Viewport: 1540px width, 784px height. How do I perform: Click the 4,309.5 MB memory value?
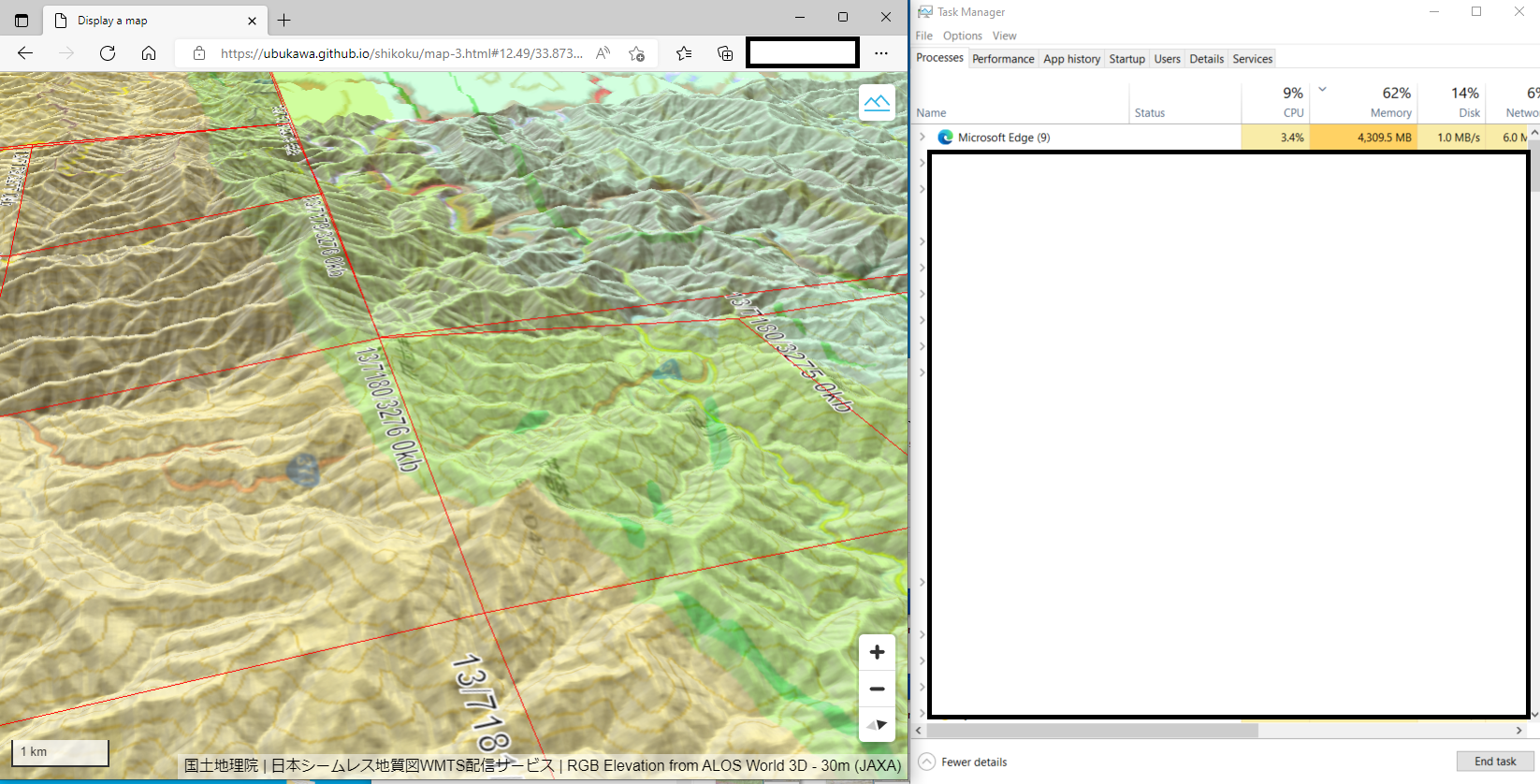1385,138
